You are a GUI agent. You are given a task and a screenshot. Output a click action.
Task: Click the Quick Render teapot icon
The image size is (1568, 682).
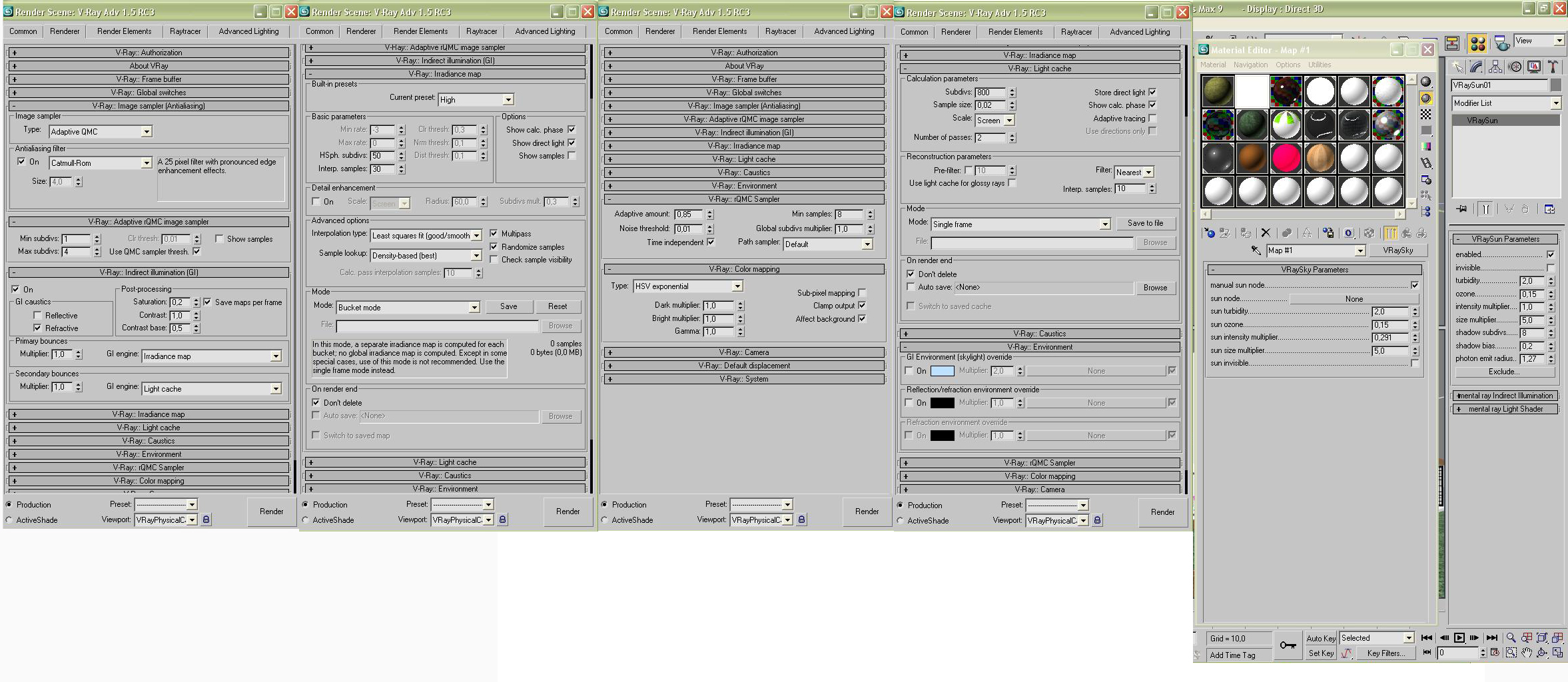[x=1502, y=43]
